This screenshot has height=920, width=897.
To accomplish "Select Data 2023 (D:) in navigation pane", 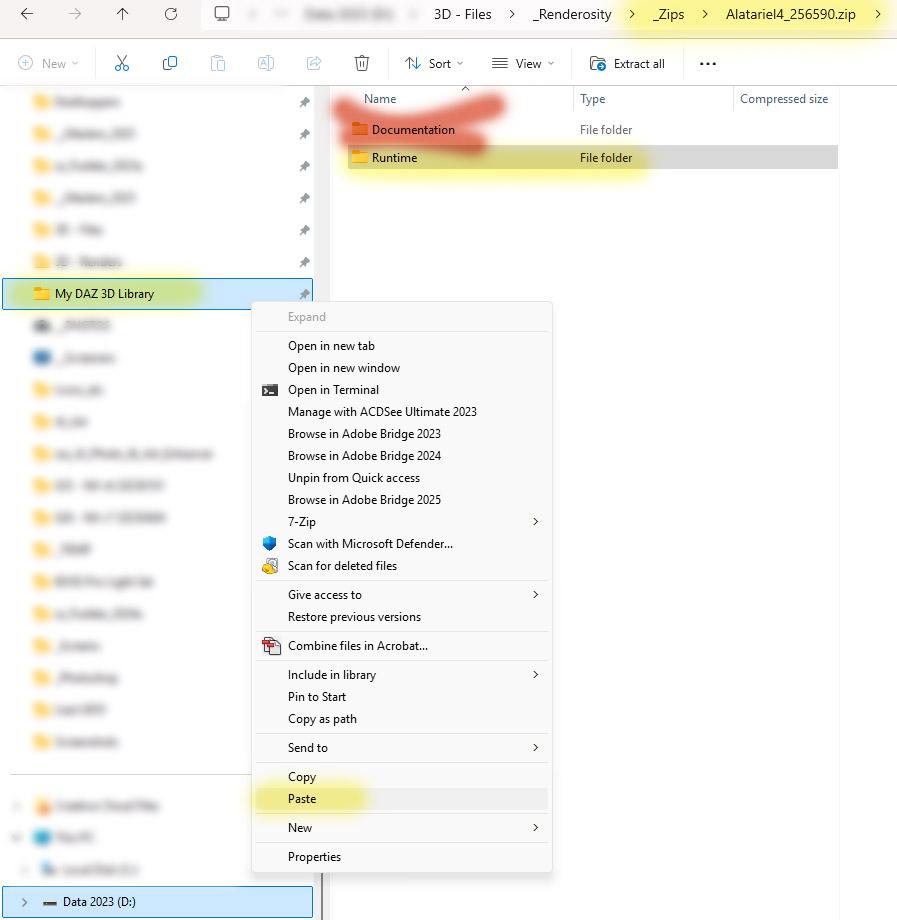I will pyautogui.click(x=157, y=902).
